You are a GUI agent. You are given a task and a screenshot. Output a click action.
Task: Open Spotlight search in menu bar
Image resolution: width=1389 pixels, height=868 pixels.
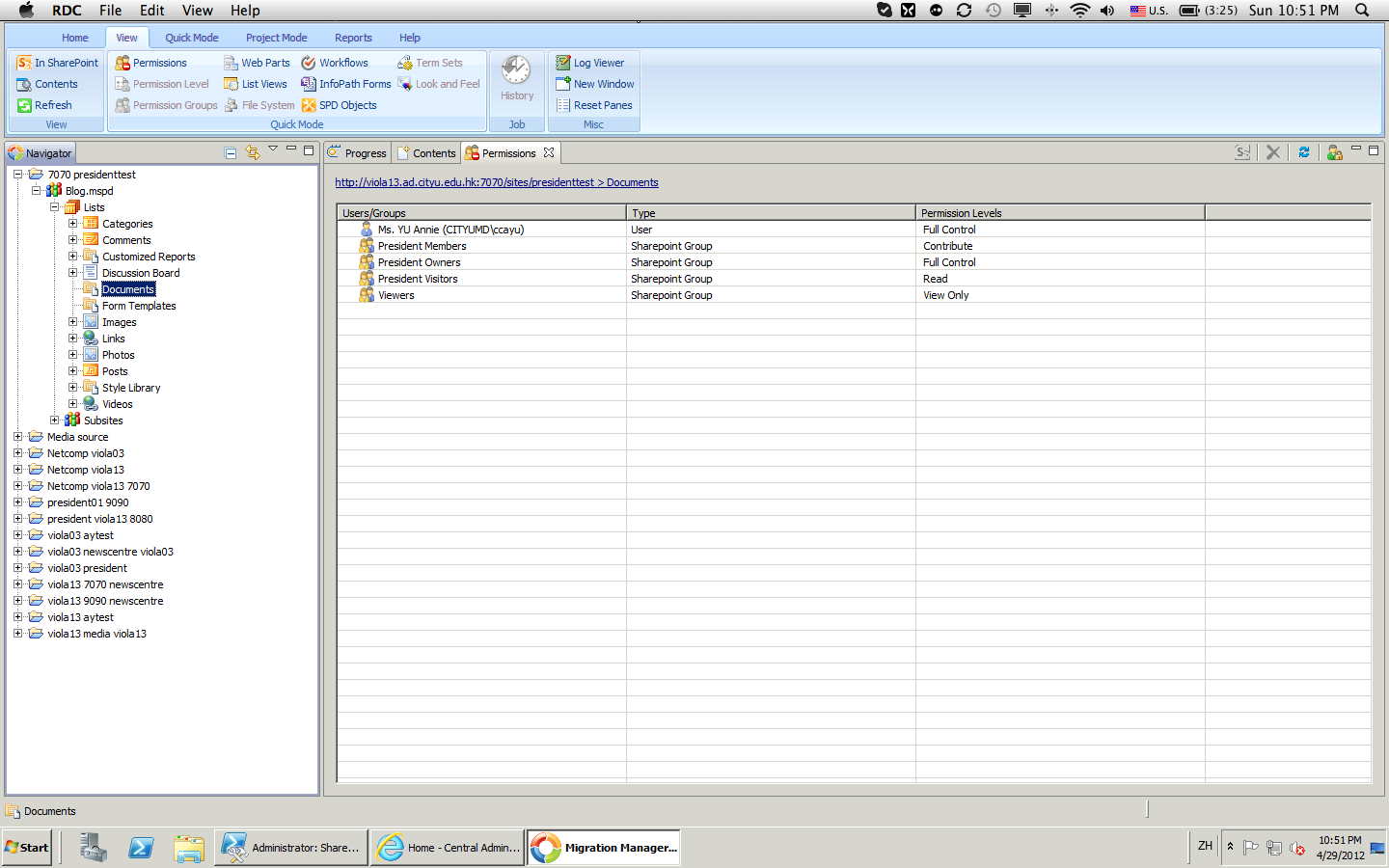[x=1362, y=10]
